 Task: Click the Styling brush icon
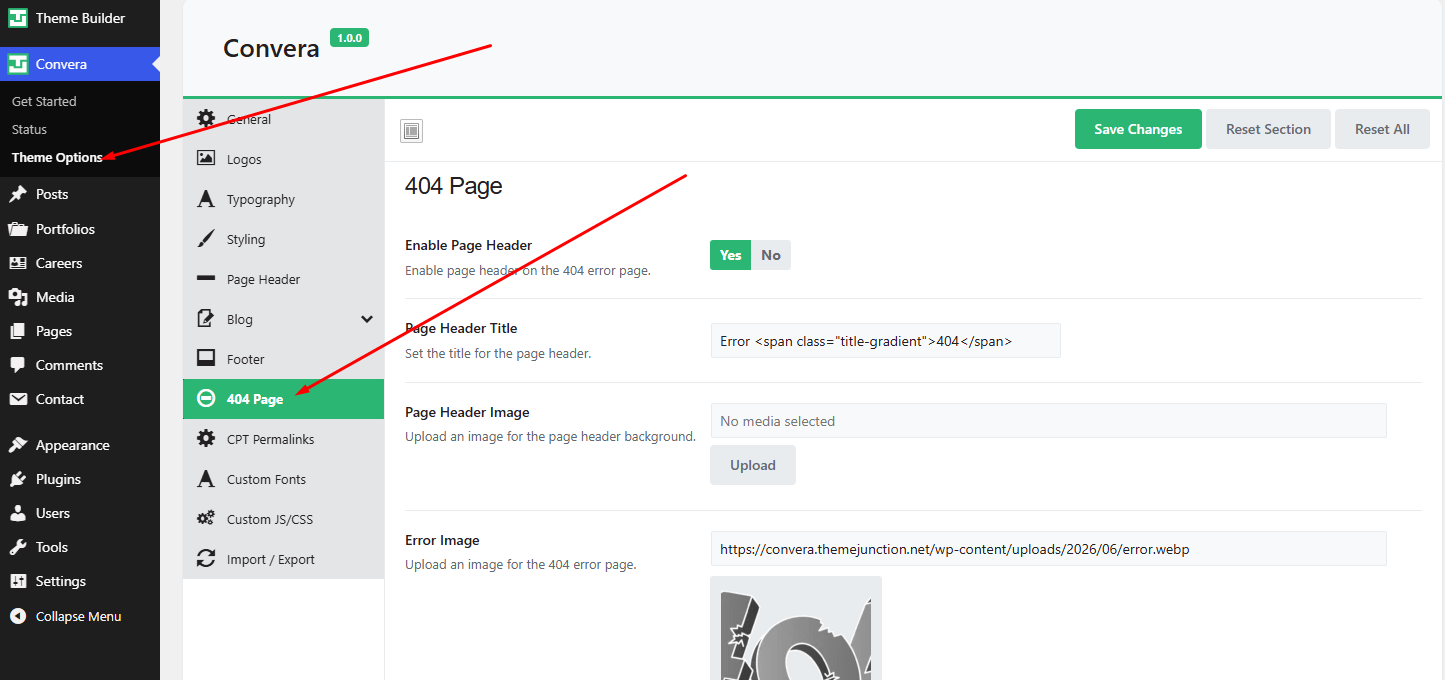206,238
